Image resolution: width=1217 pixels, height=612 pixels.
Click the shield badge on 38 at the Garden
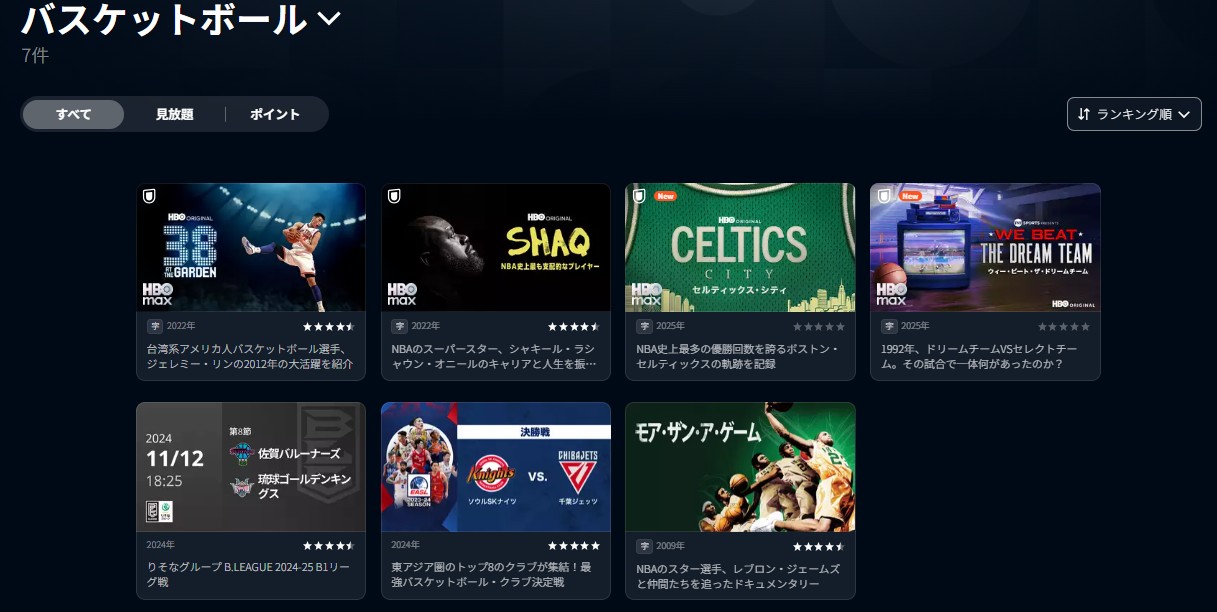(x=149, y=196)
